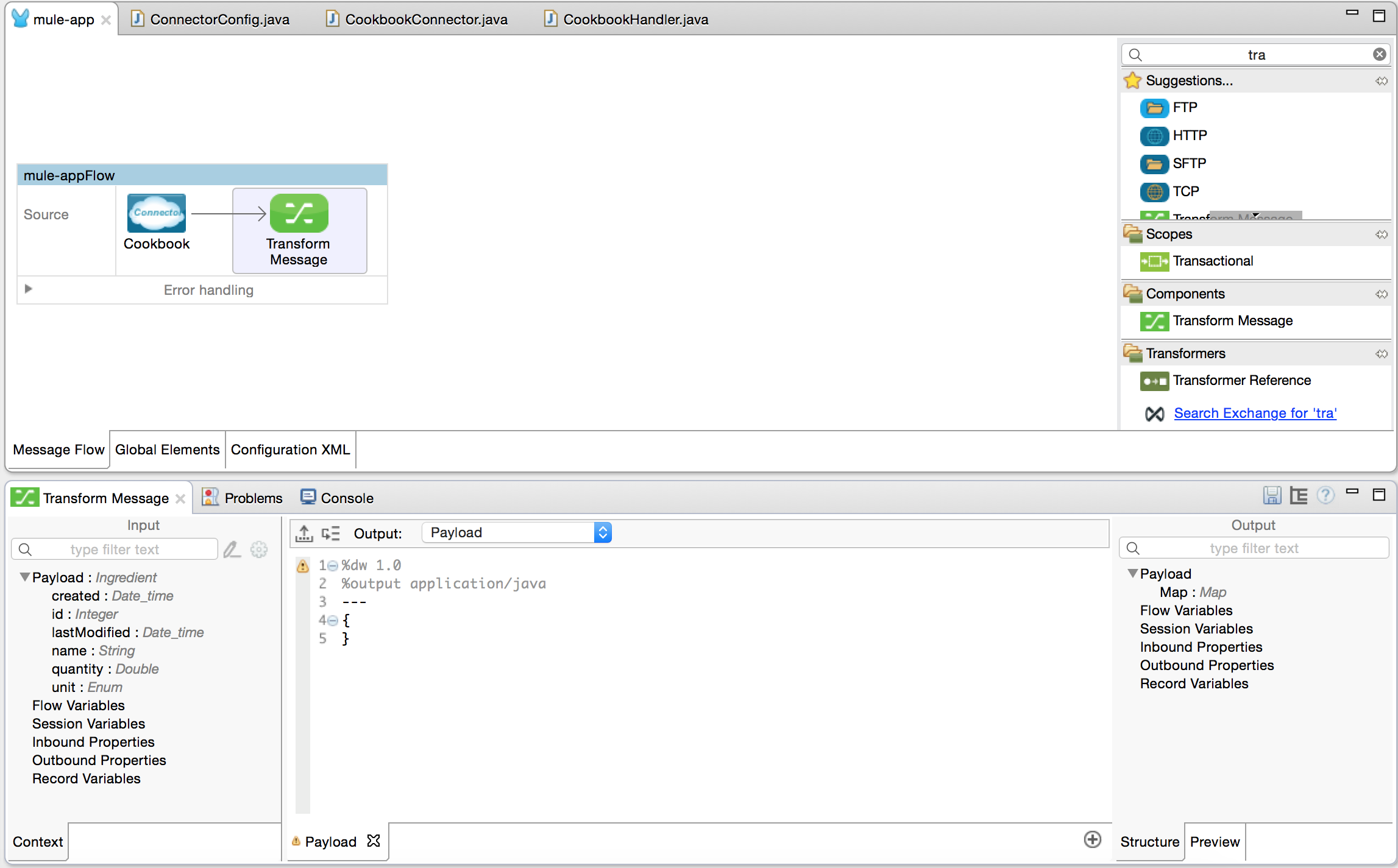
Task: Click the type filter text input in Input panel
Action: (115, 548)
